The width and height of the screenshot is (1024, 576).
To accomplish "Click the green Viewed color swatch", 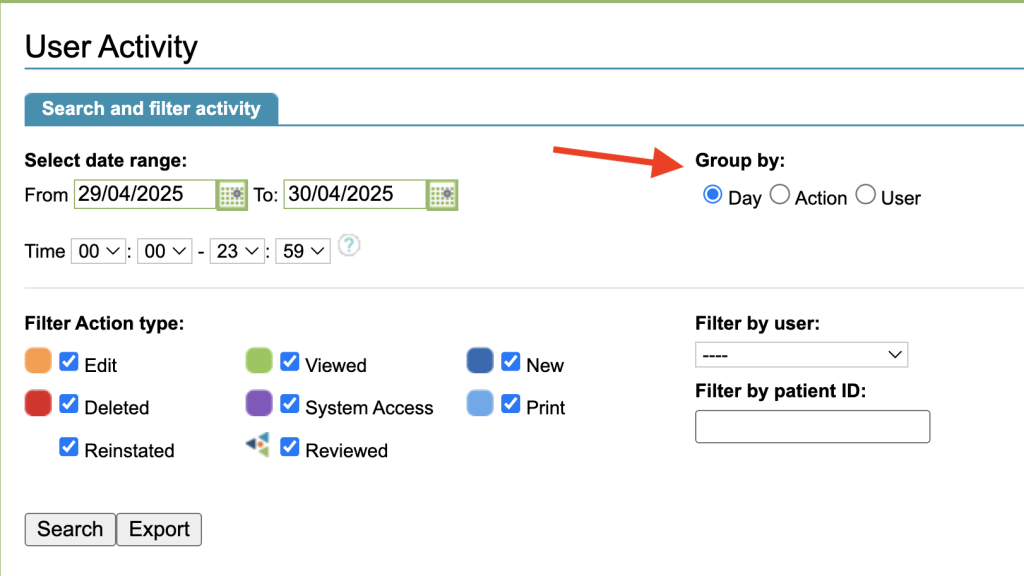I will pos(259,361).
